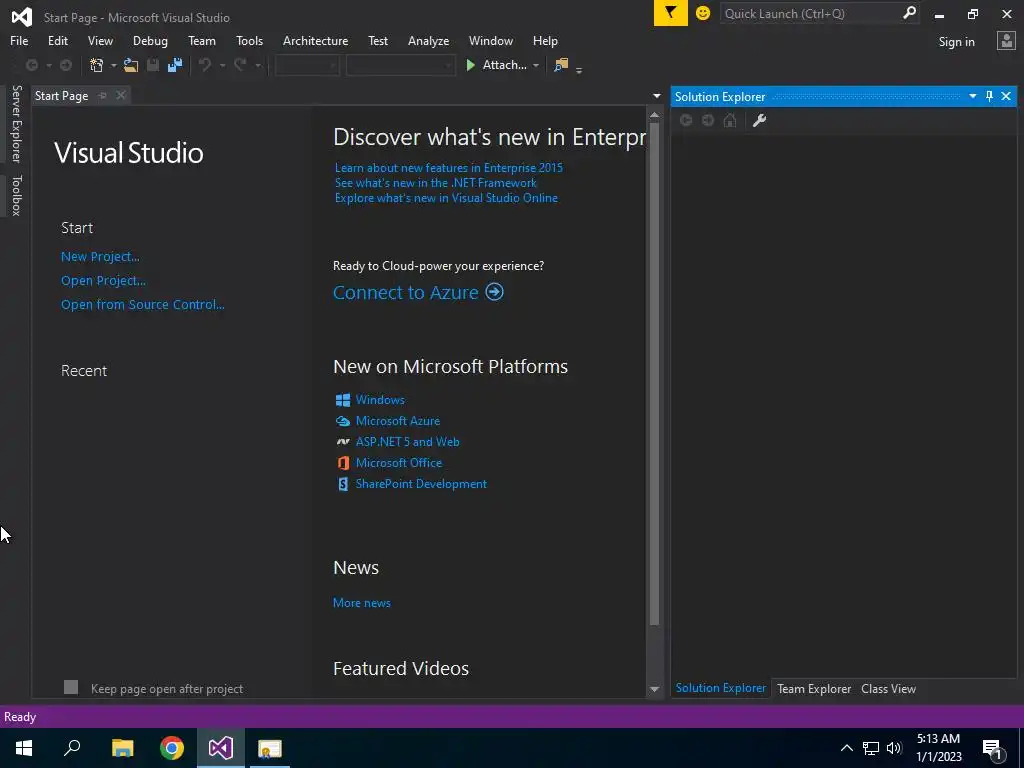Click the Start Page scroll down arrow
Image resolution: width=1024 pixels, height=768 pixels.
(x=654, y=689)
